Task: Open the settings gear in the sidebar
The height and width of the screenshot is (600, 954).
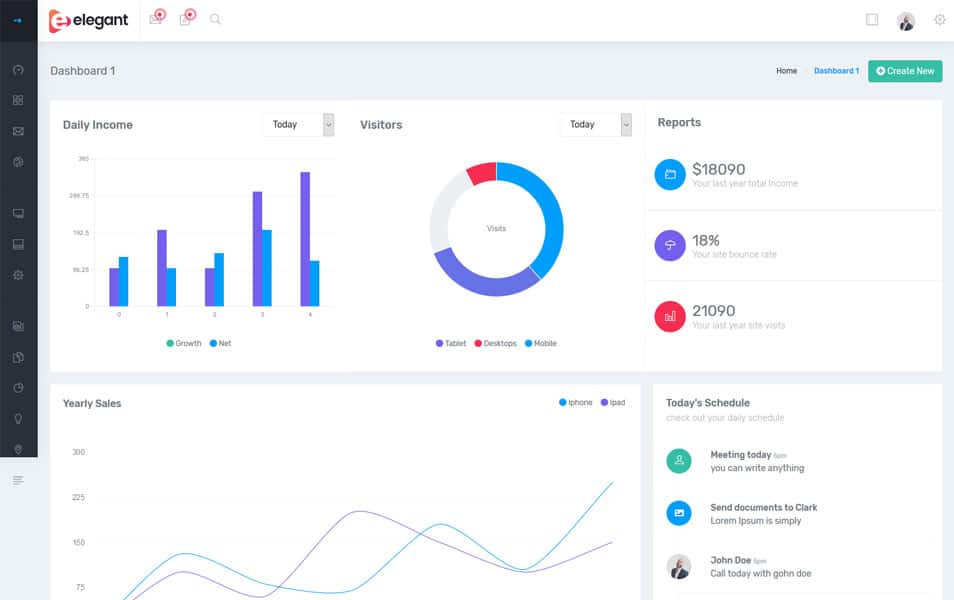Action: pos(18,274)
